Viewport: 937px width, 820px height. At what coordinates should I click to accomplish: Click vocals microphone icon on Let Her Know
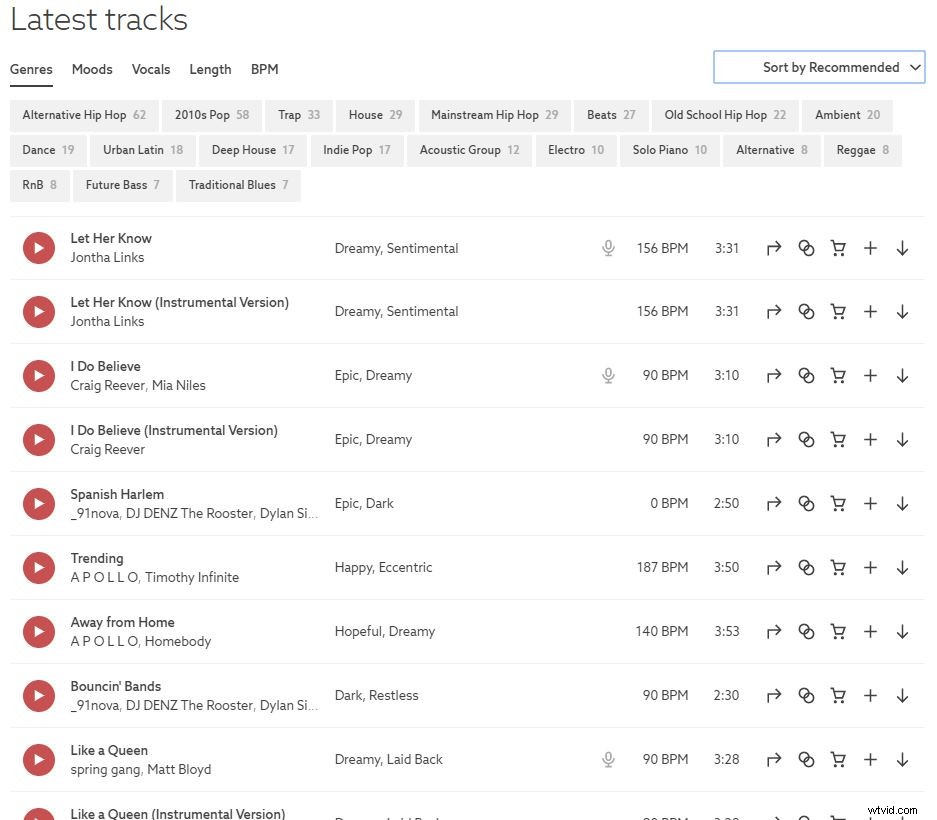(608, 248)
